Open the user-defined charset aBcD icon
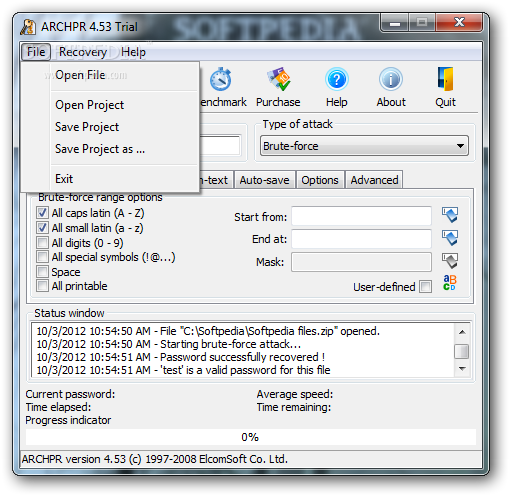 (x=450, y=283)
